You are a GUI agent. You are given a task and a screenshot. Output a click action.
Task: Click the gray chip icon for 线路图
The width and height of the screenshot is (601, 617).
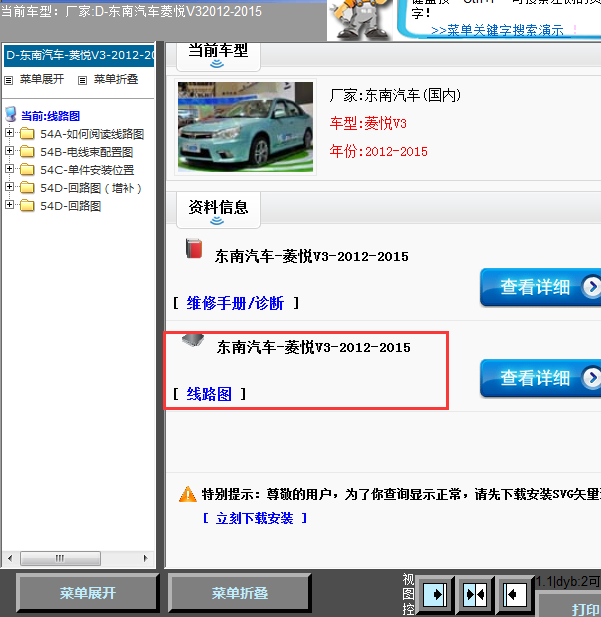tap(193, 340)
